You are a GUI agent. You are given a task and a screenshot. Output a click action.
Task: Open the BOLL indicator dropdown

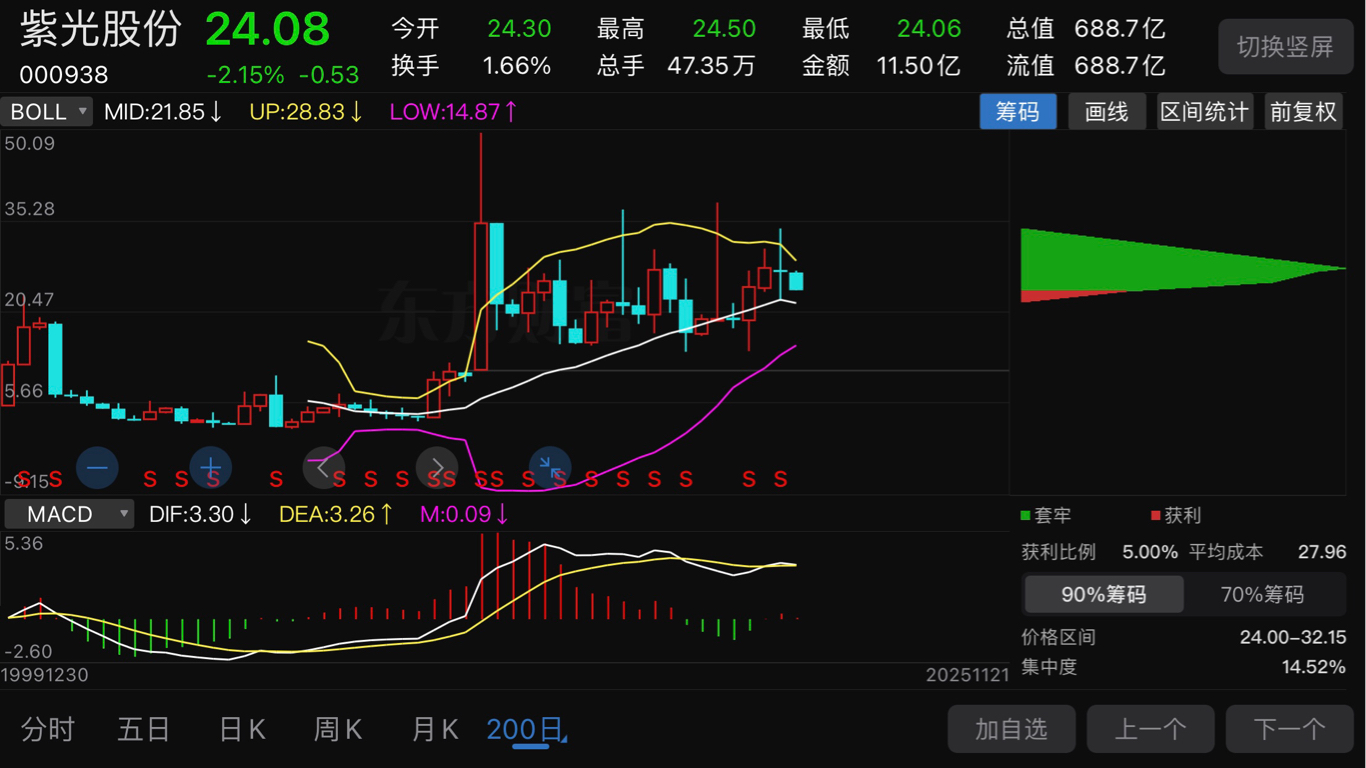[47, 111]
